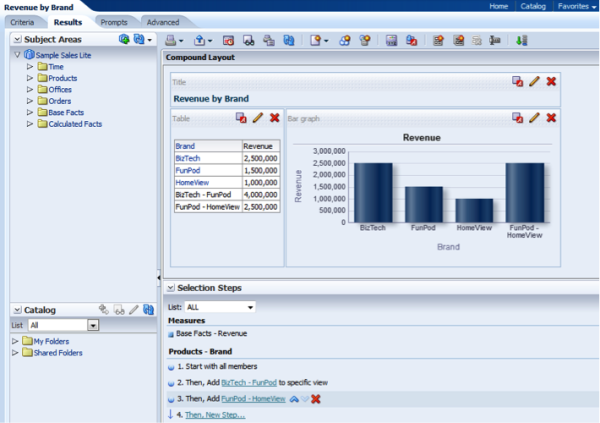The width and height of the screenshot is (600, 423).
Task: Click the 'Then, New Step...' link
Action: click(x=212, y=414)
